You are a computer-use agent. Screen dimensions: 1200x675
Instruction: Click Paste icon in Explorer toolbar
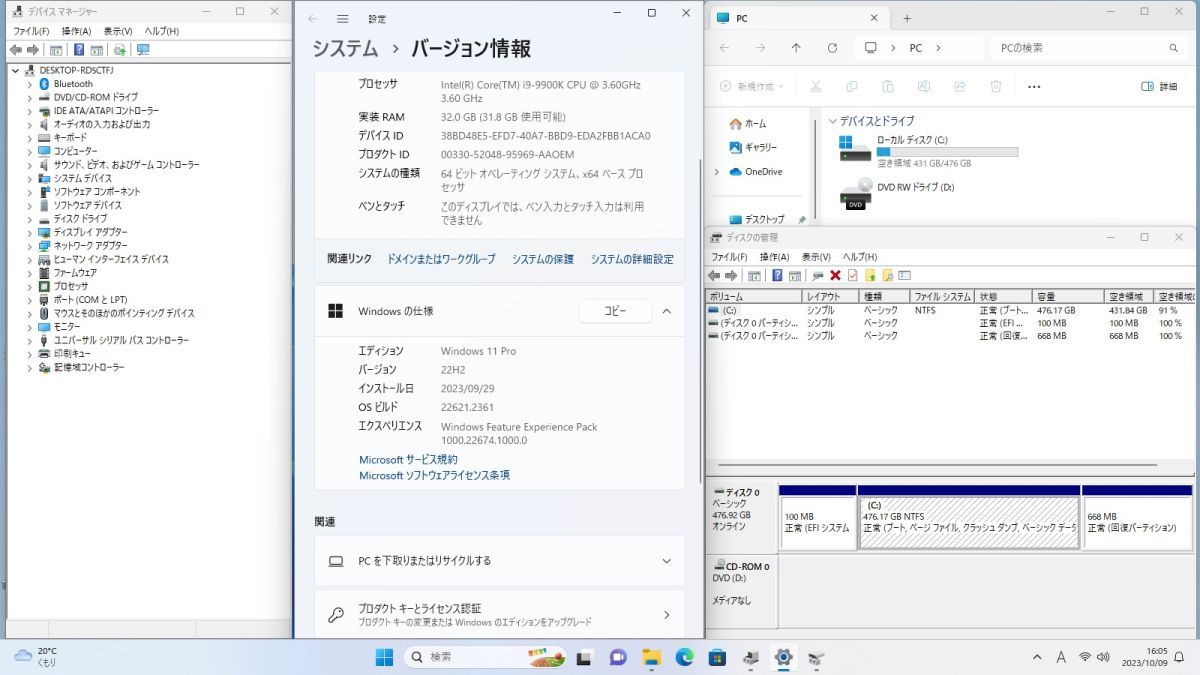[888, 87]
